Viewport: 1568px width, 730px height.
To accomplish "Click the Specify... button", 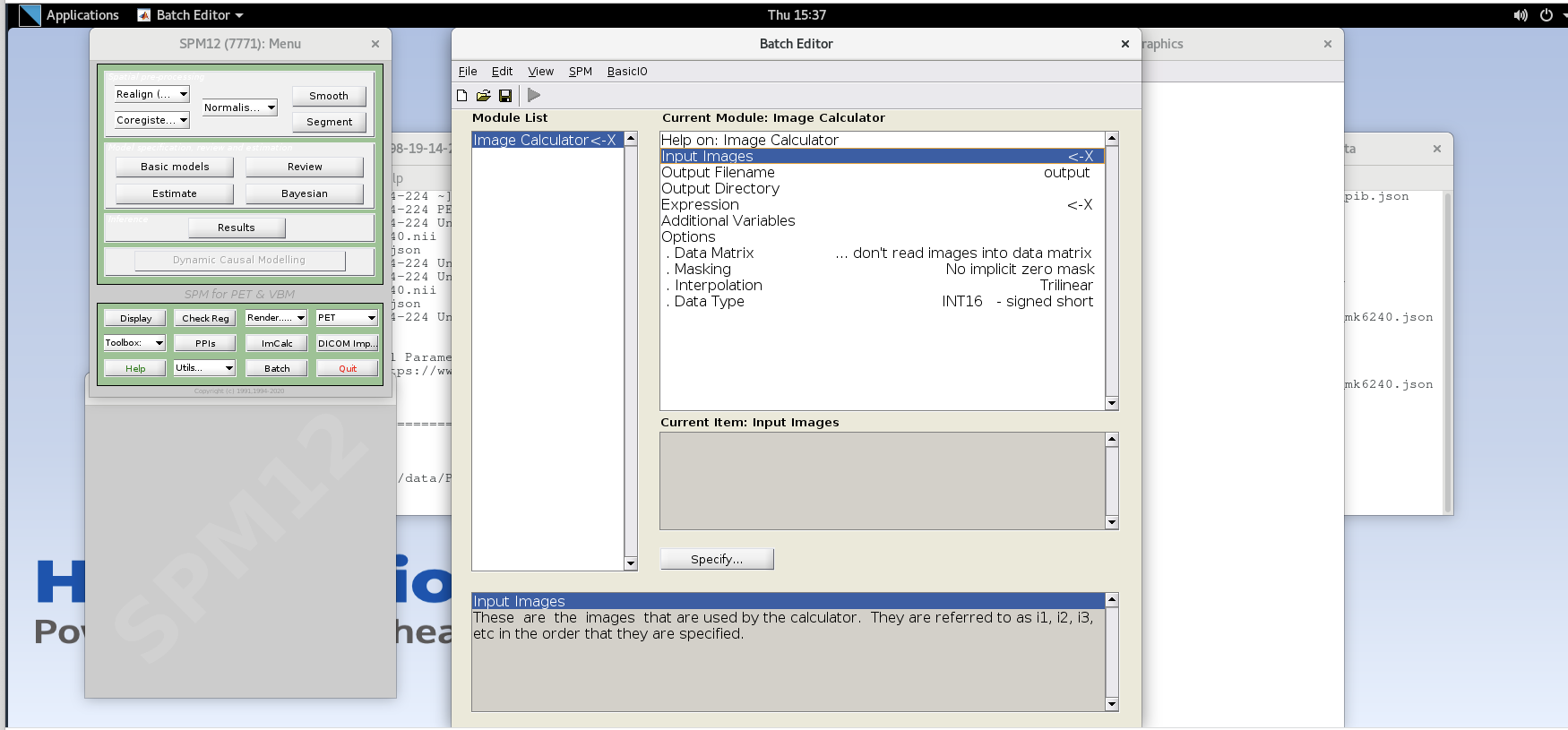I will click(x=717, y=559).
